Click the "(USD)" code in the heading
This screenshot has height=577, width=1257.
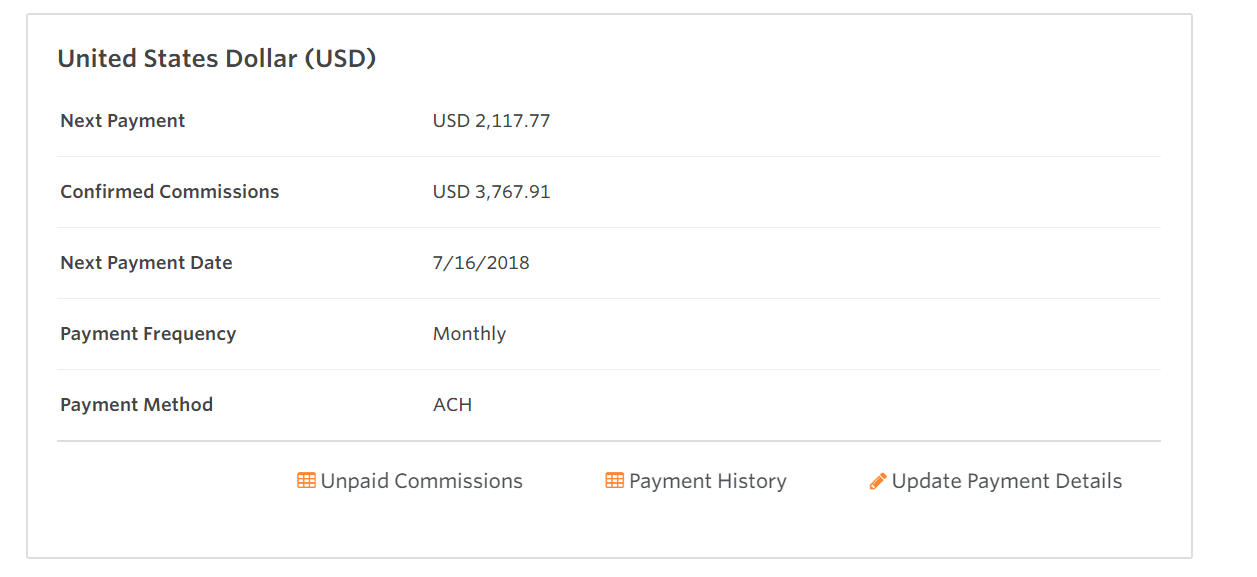click(x=340, y=59)
